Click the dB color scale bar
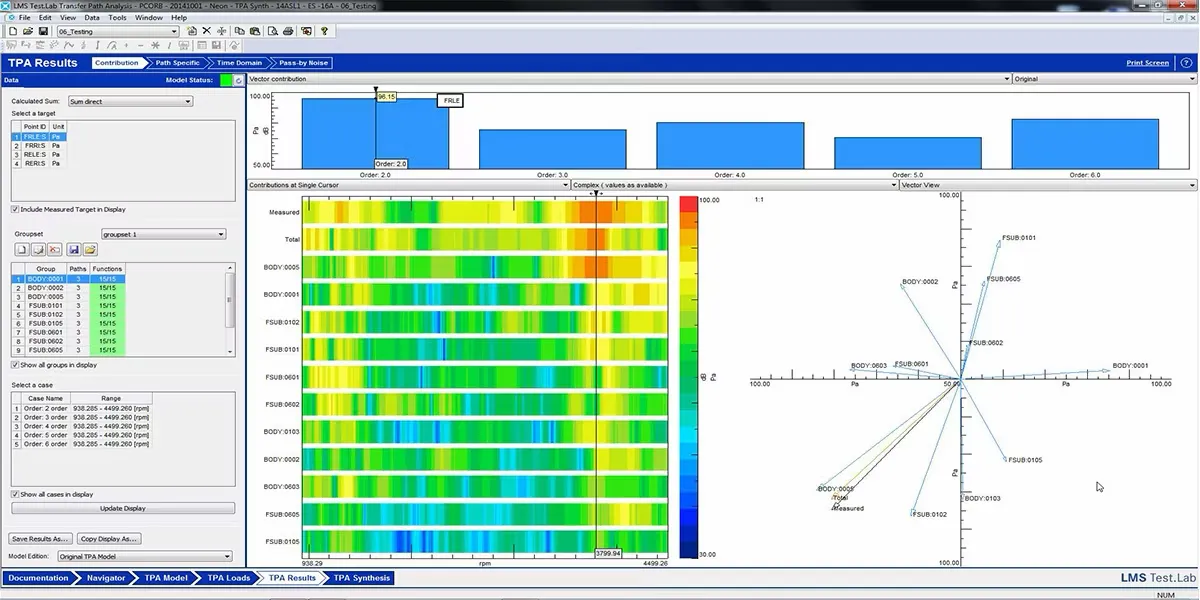The width and height of the screenshot is (1200, 600). (689, 376)
